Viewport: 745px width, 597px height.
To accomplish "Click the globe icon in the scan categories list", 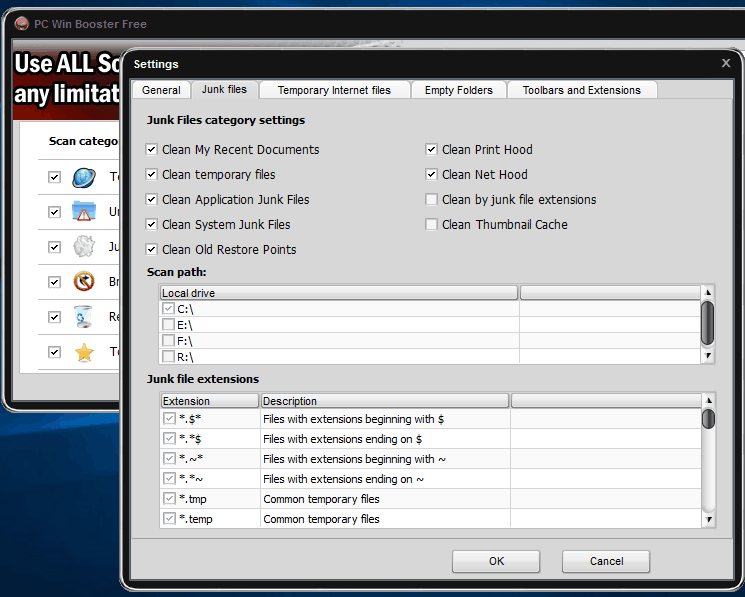I will 84,178.
